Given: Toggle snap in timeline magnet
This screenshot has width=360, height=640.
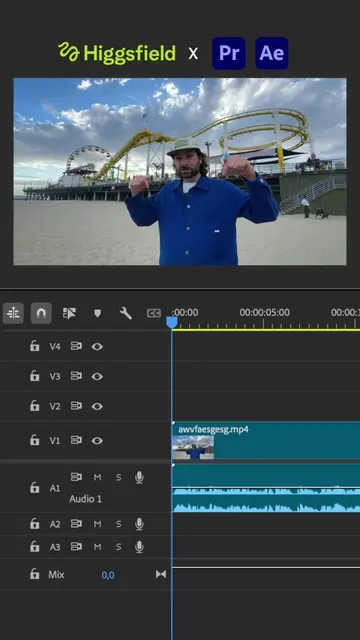Looking at the screenshot, I should tap(41, 313).
